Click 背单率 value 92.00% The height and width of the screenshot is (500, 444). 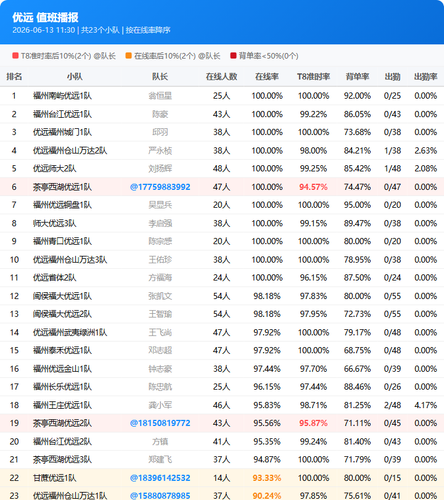[x=357, y=96]
